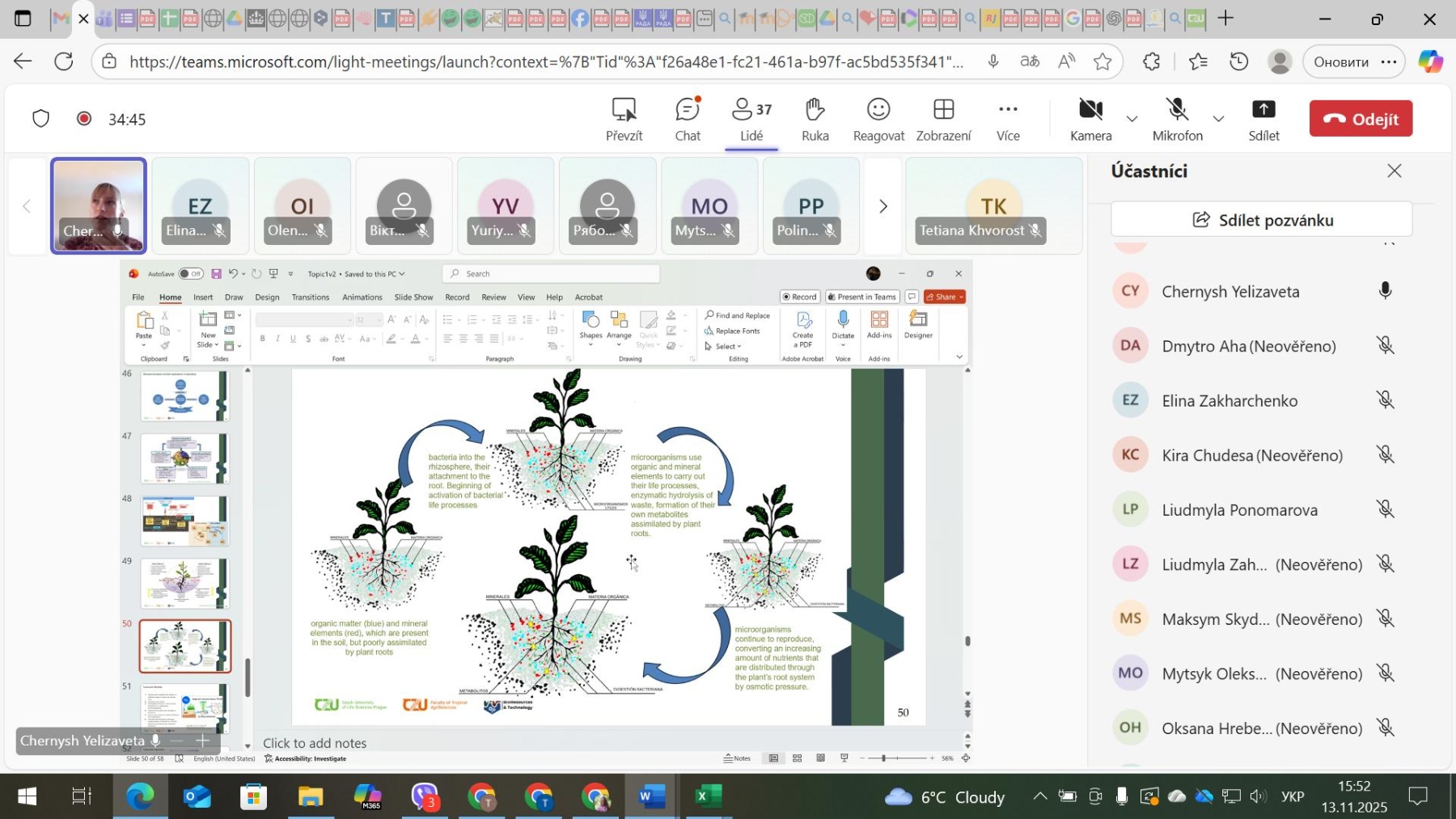This screenshot has width=1456, height=819.
Task: Click the browser address bar URL
Action: tap(546, 61)
